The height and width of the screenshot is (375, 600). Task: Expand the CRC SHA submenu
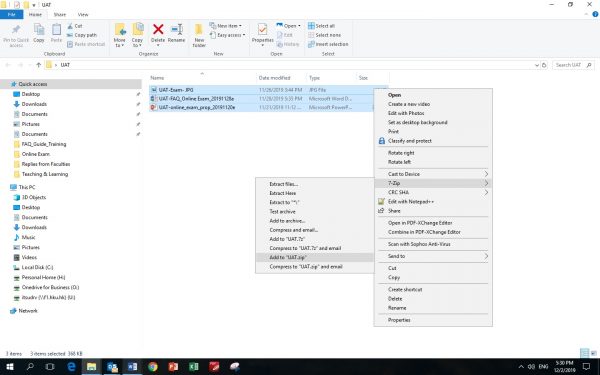pos(433,192)
